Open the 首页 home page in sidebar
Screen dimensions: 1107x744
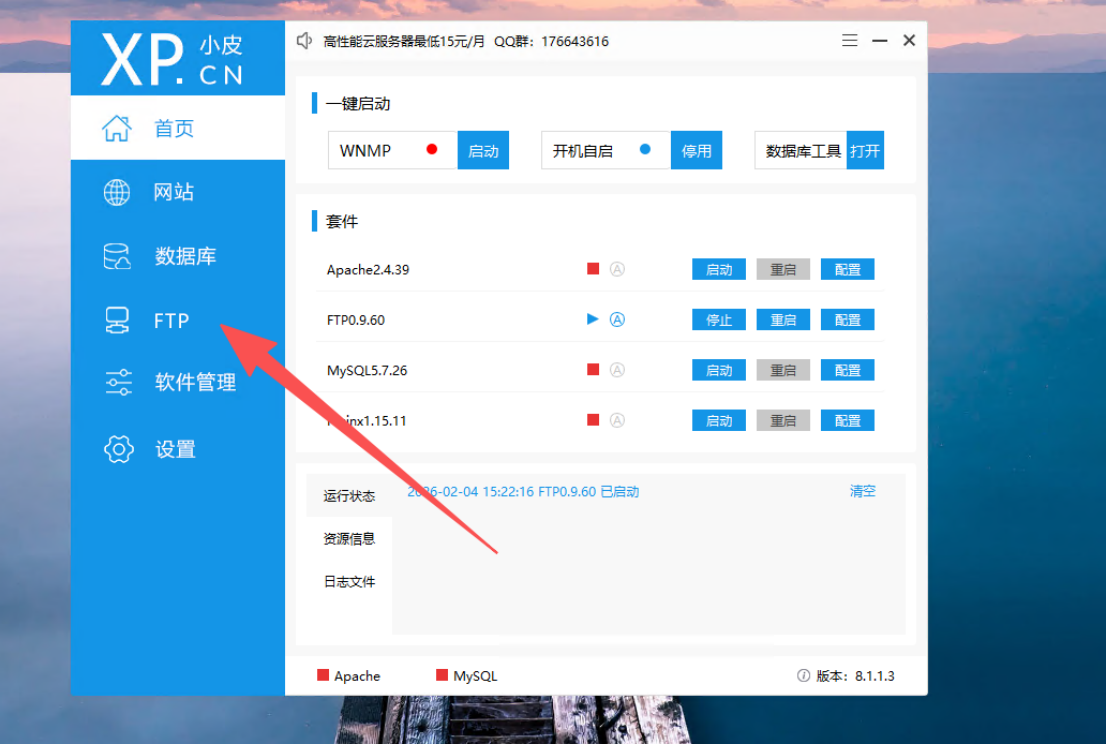point(178,128)
